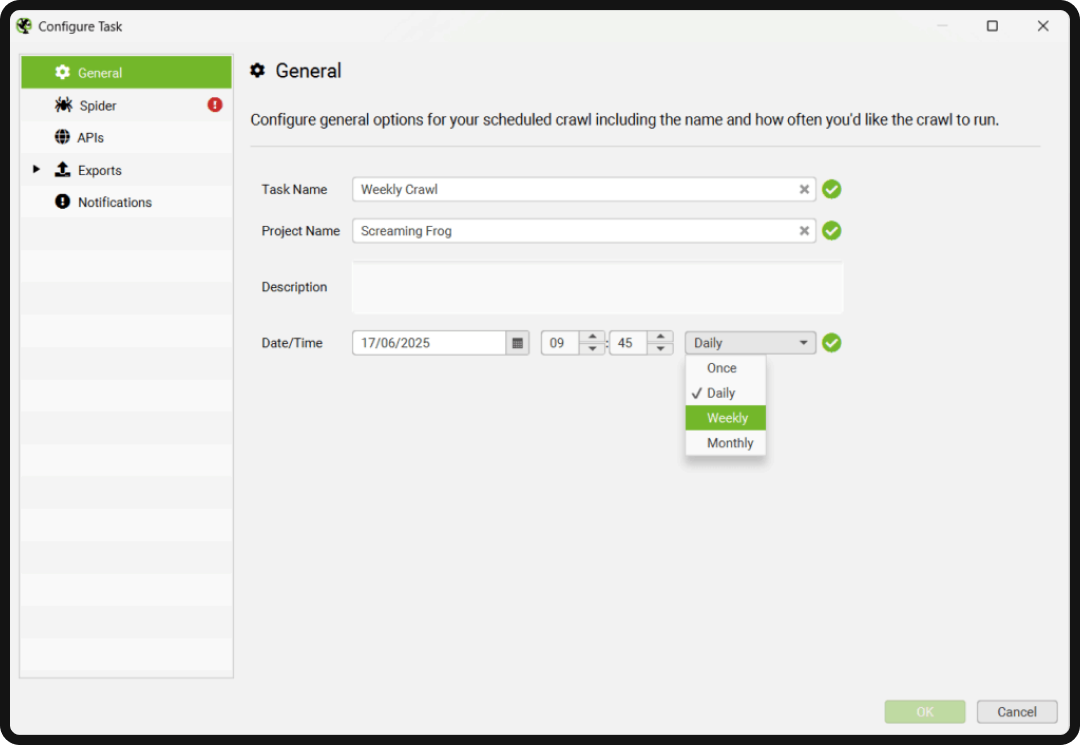Click inside the Description text area
This screenshot has width=1080, height=745.
(597, 287)
